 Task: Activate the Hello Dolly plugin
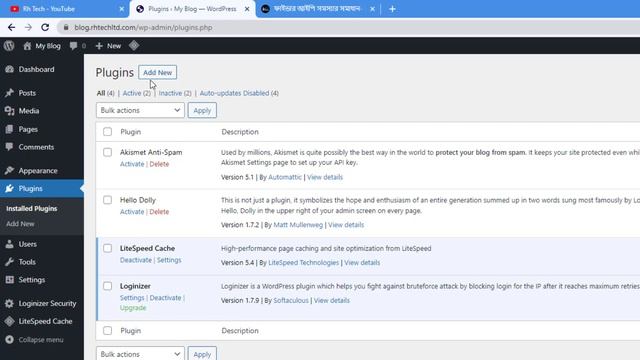(132, 212)
